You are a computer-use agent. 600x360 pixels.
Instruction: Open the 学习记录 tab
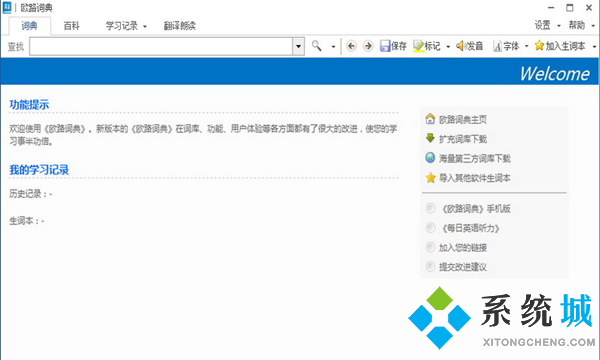pyautogui.click(x=122, y=26)
